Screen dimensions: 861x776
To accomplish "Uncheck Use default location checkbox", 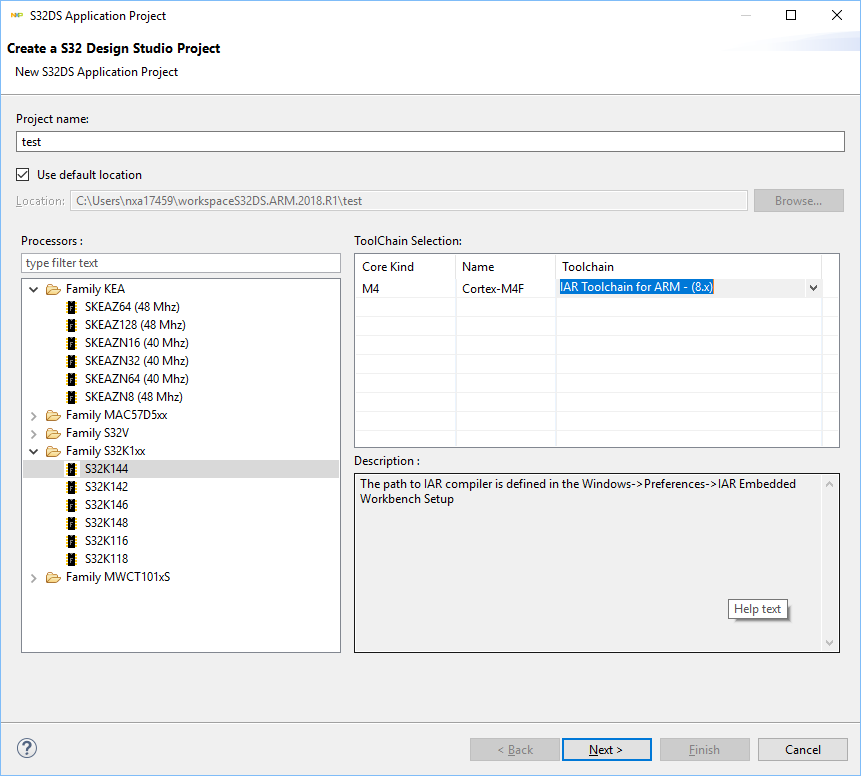I will (23, 175).
